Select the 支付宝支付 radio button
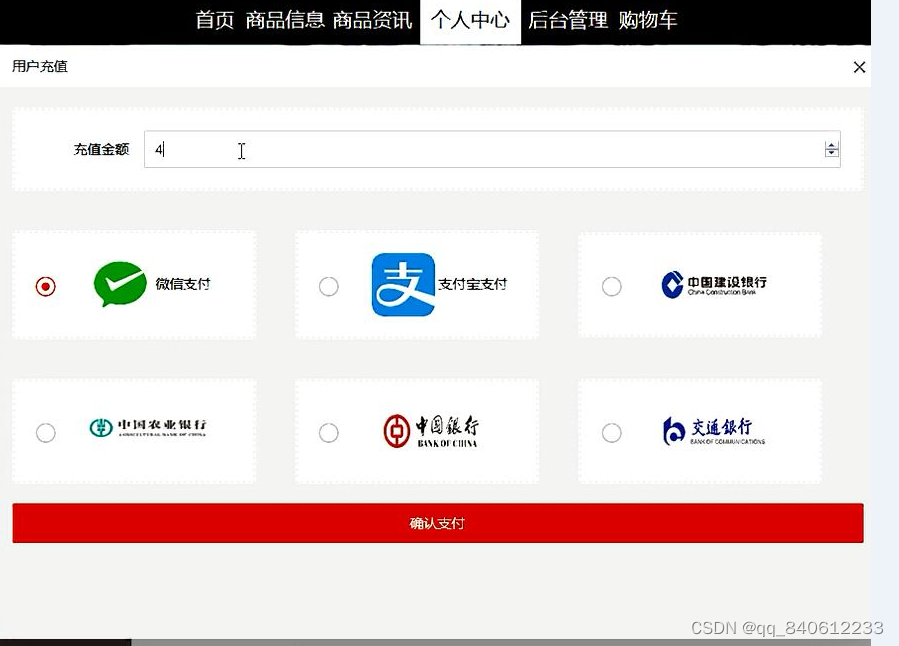This screenshot has height=646, width=899. (329, 286)
